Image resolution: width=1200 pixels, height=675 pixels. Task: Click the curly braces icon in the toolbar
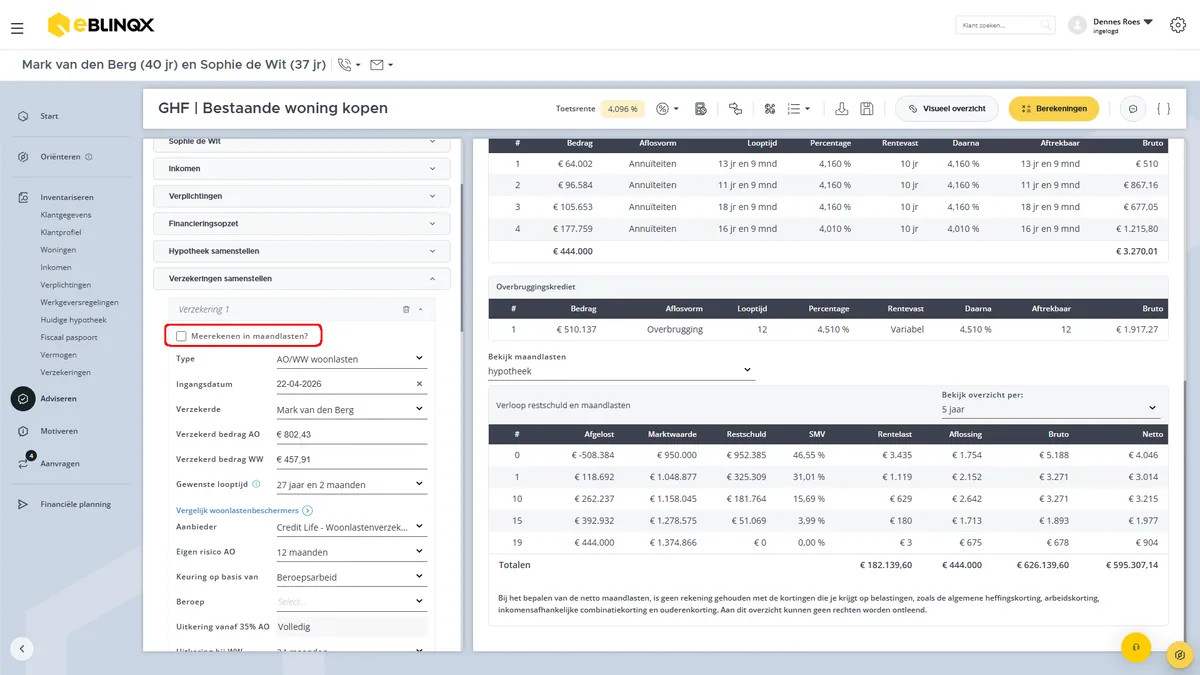pyautogui.click(x=1163, y=108)
